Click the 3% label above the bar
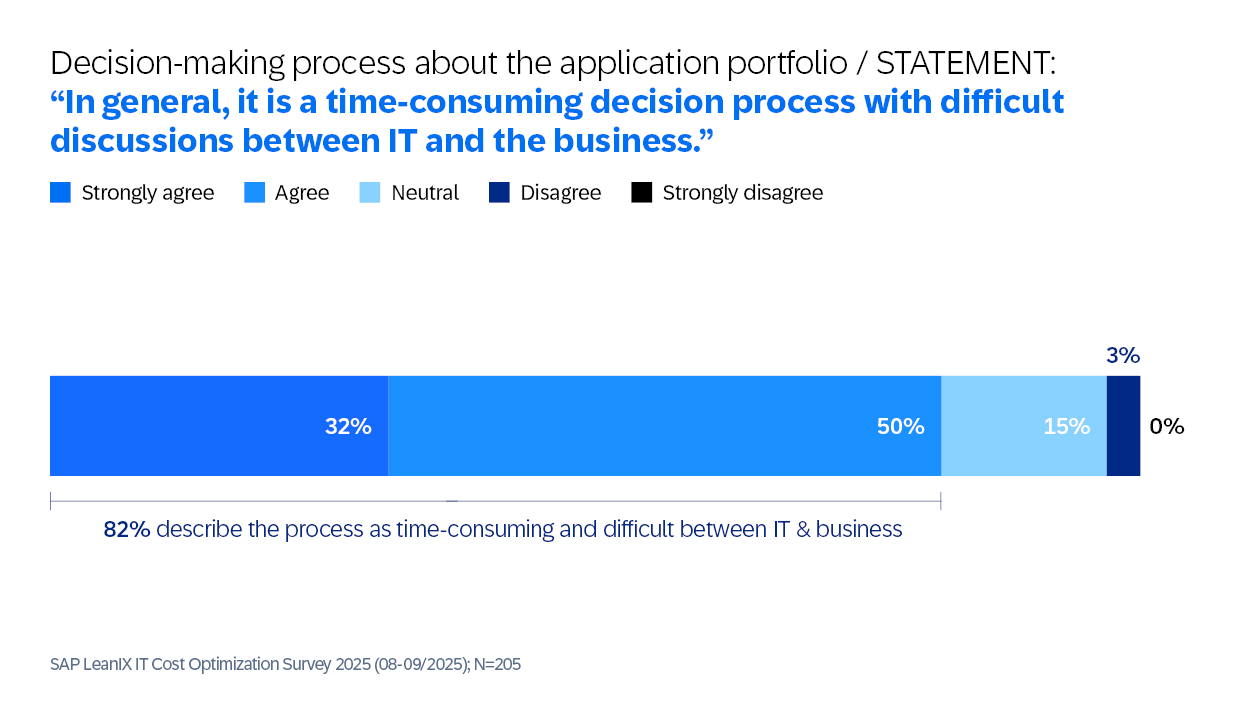Viewport: 1240px width, 720px height. 1123,355
